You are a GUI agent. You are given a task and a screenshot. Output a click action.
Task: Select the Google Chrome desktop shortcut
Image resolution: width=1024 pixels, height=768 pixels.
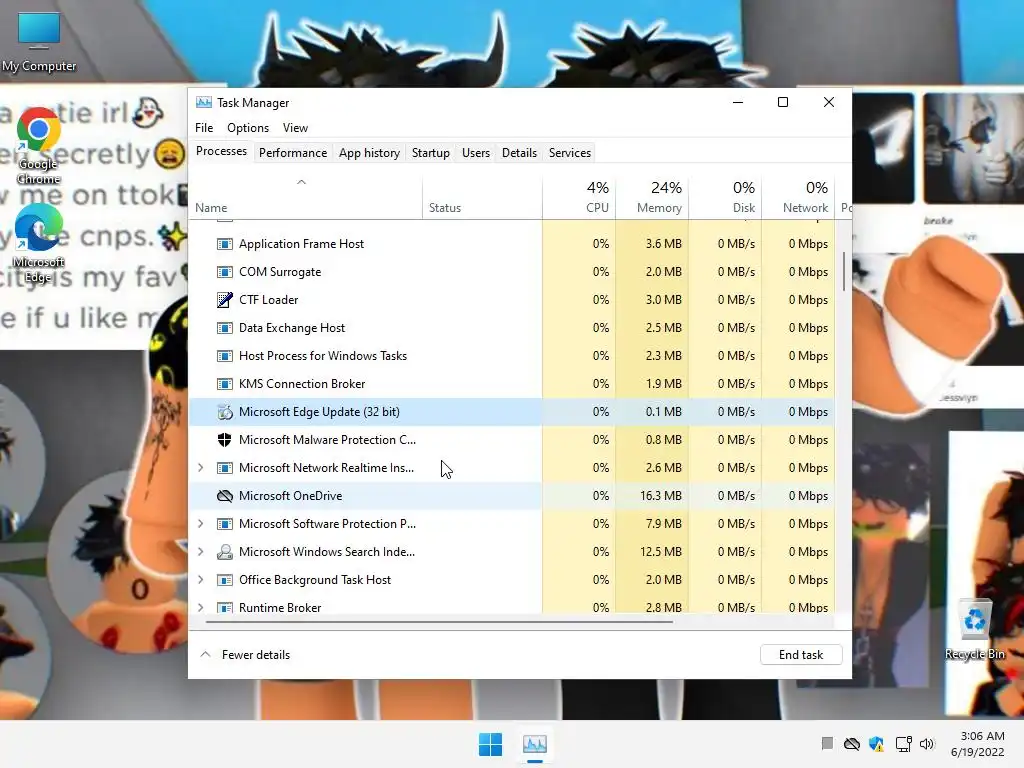point(39,146)
